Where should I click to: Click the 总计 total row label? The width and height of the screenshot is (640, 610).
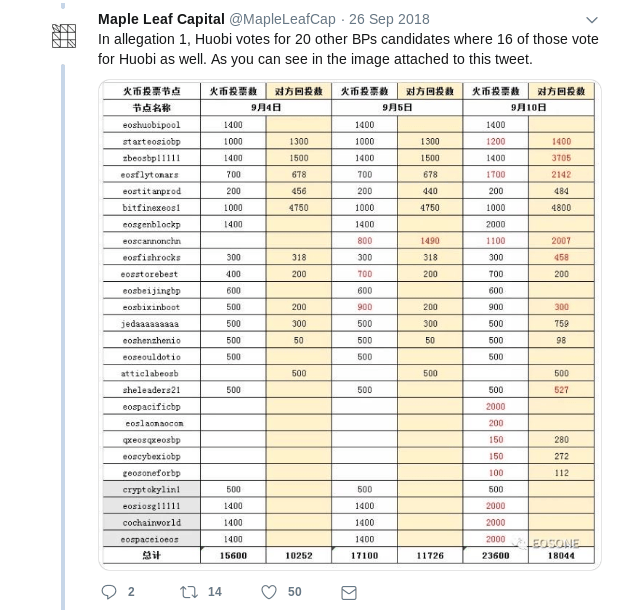pos(151,555)
